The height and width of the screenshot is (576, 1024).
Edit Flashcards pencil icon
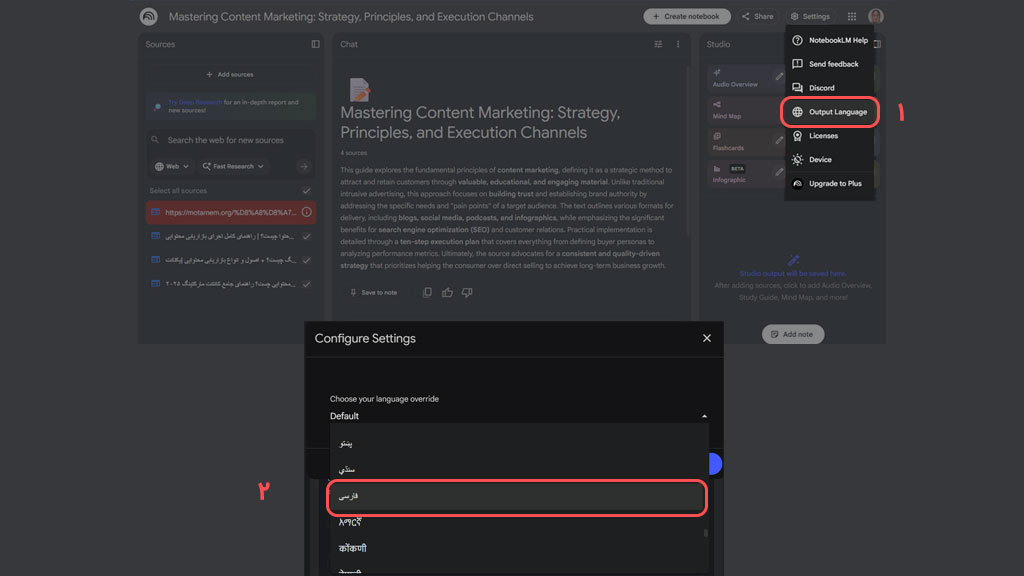point(778,140)
